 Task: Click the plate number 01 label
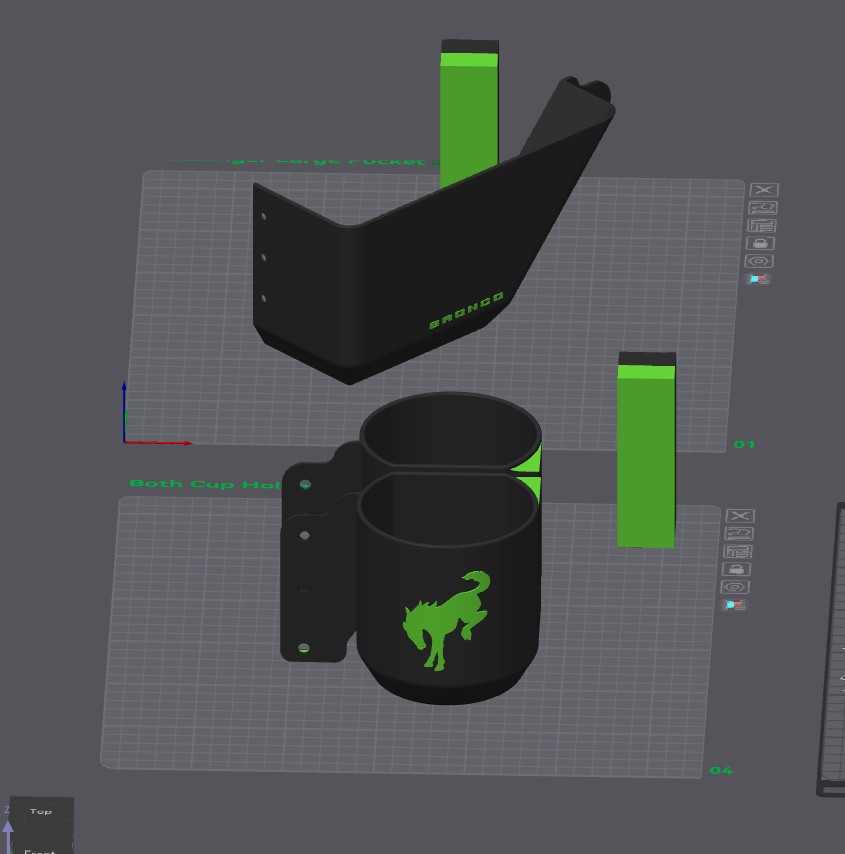pyautogui.click(x=744, y=444)
